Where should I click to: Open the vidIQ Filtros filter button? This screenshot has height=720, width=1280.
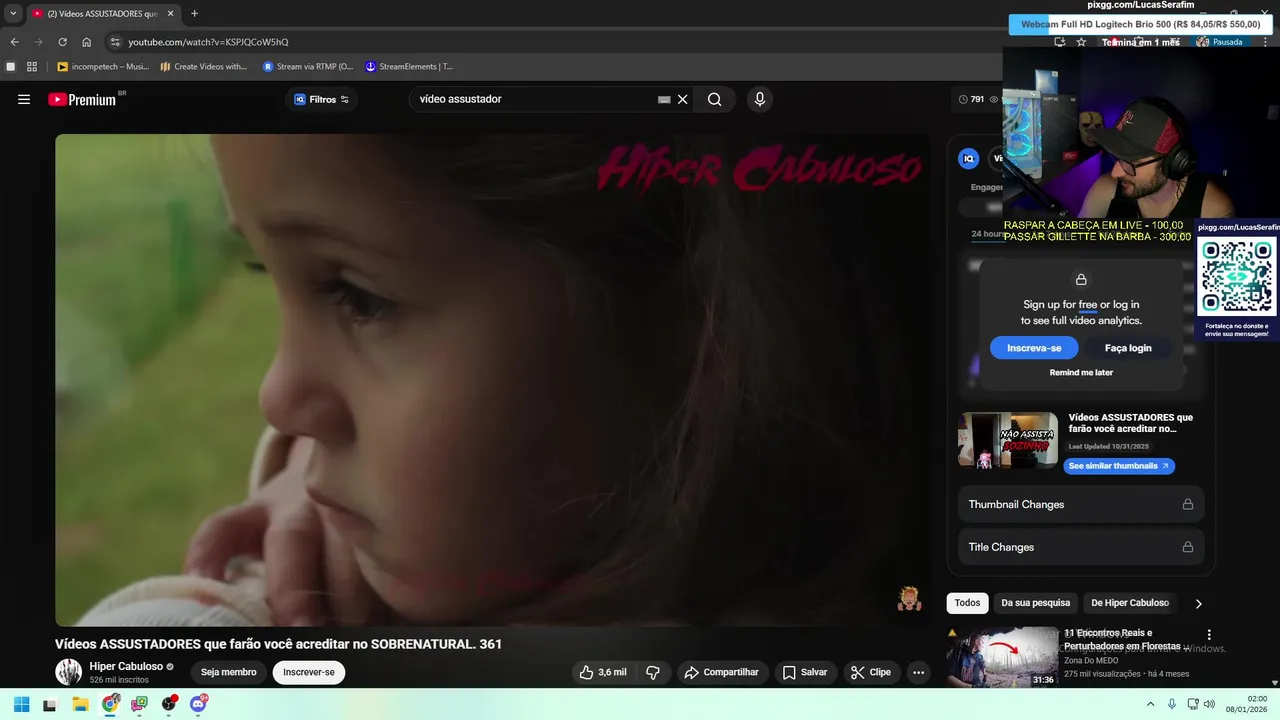pyautogui.click(x=321, y=99)
